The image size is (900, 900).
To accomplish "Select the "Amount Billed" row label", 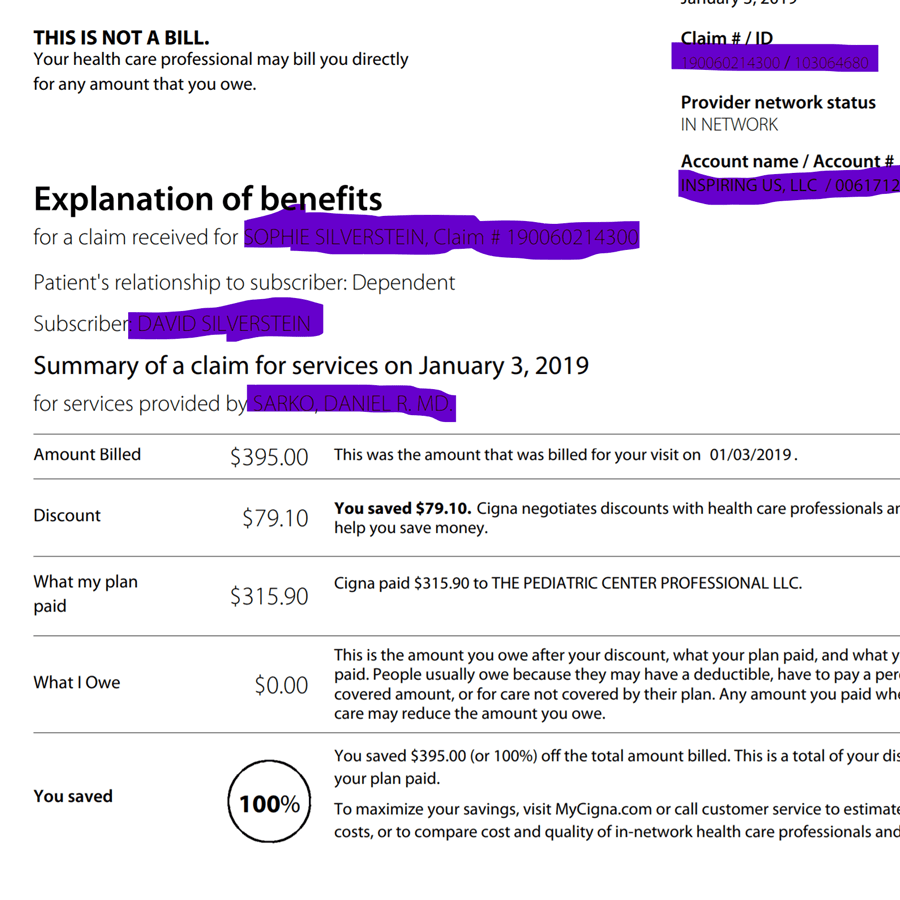I will (87, 454).
